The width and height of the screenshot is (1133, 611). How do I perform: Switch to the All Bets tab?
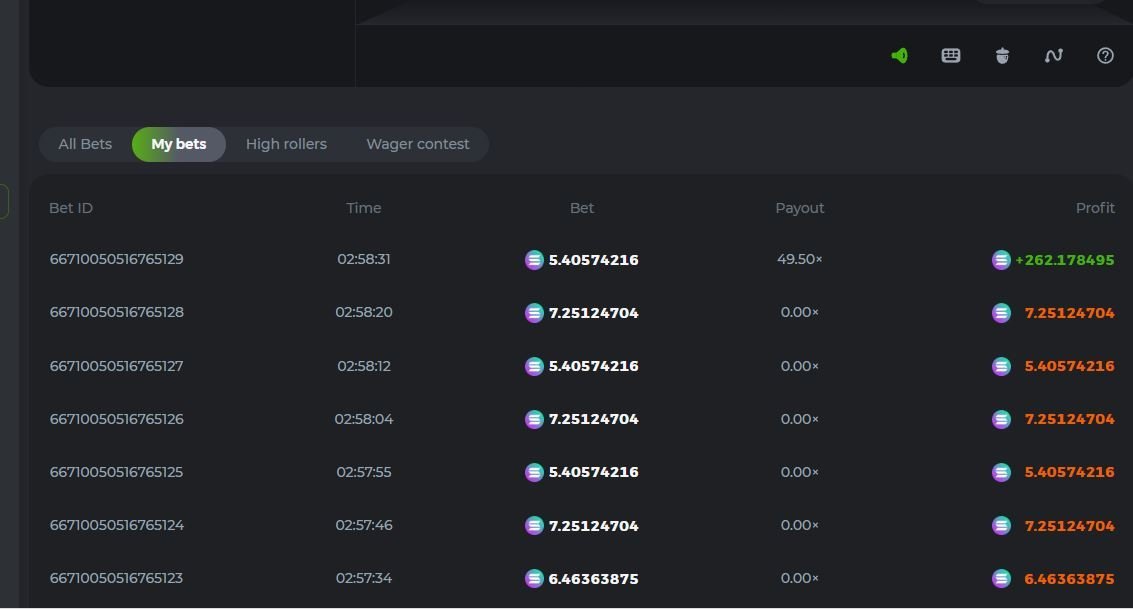pyautogui.click(x=85, y=144)
